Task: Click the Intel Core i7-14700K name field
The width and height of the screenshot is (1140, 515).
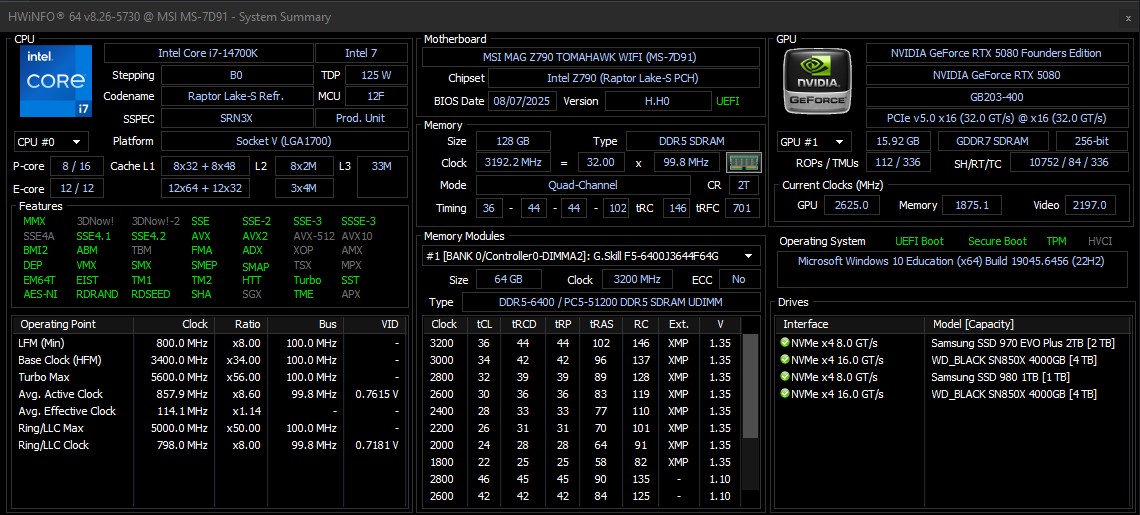Action: coord(208,53)
